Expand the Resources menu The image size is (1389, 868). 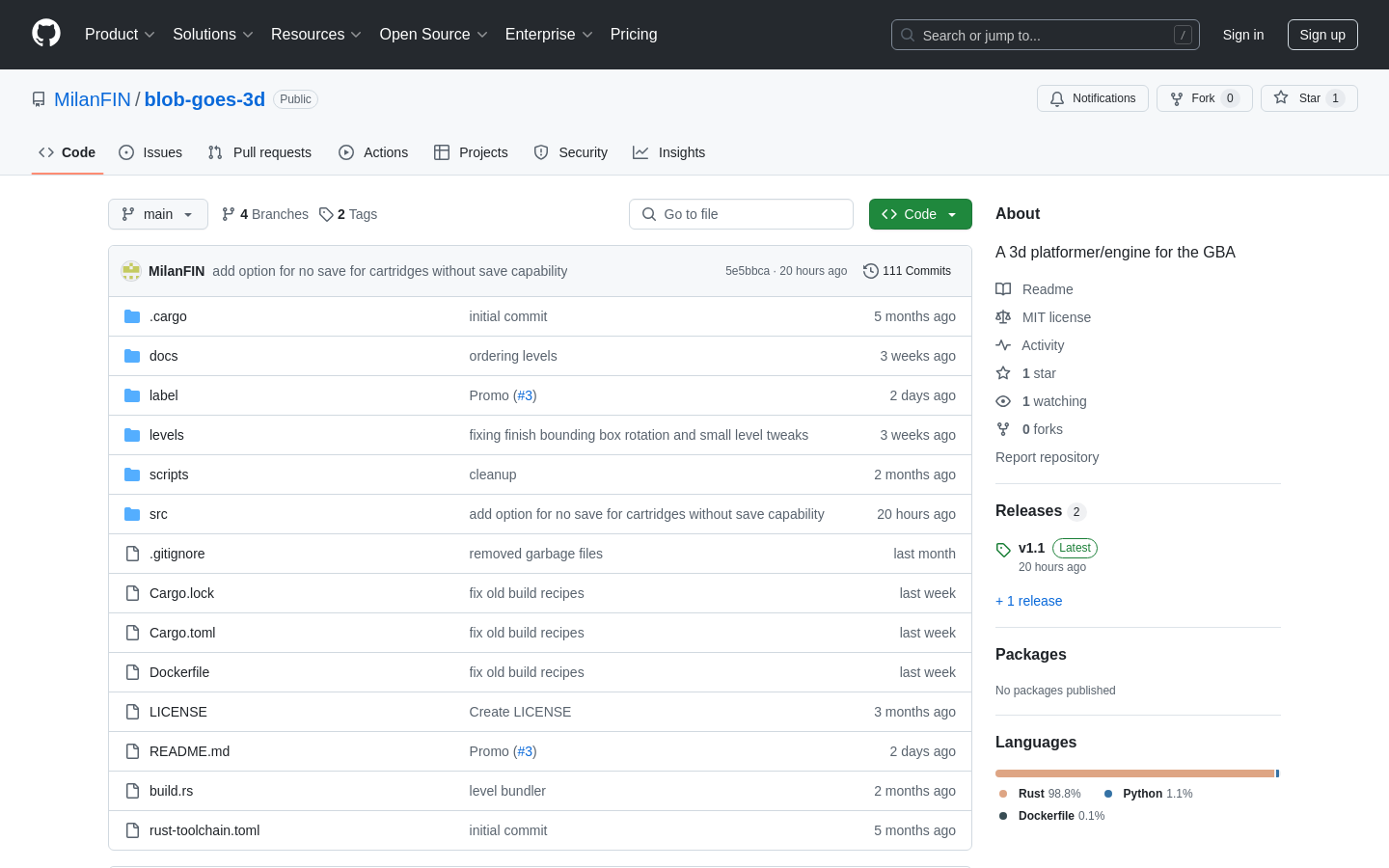coord(316,34)
